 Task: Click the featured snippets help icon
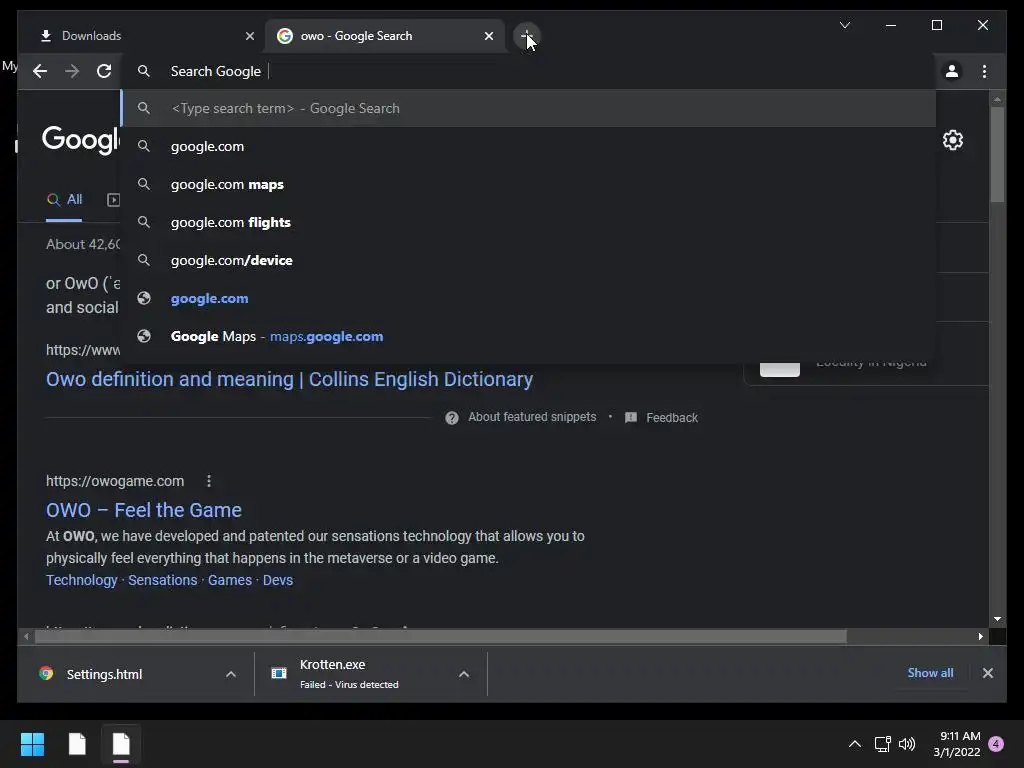point(451,418)
